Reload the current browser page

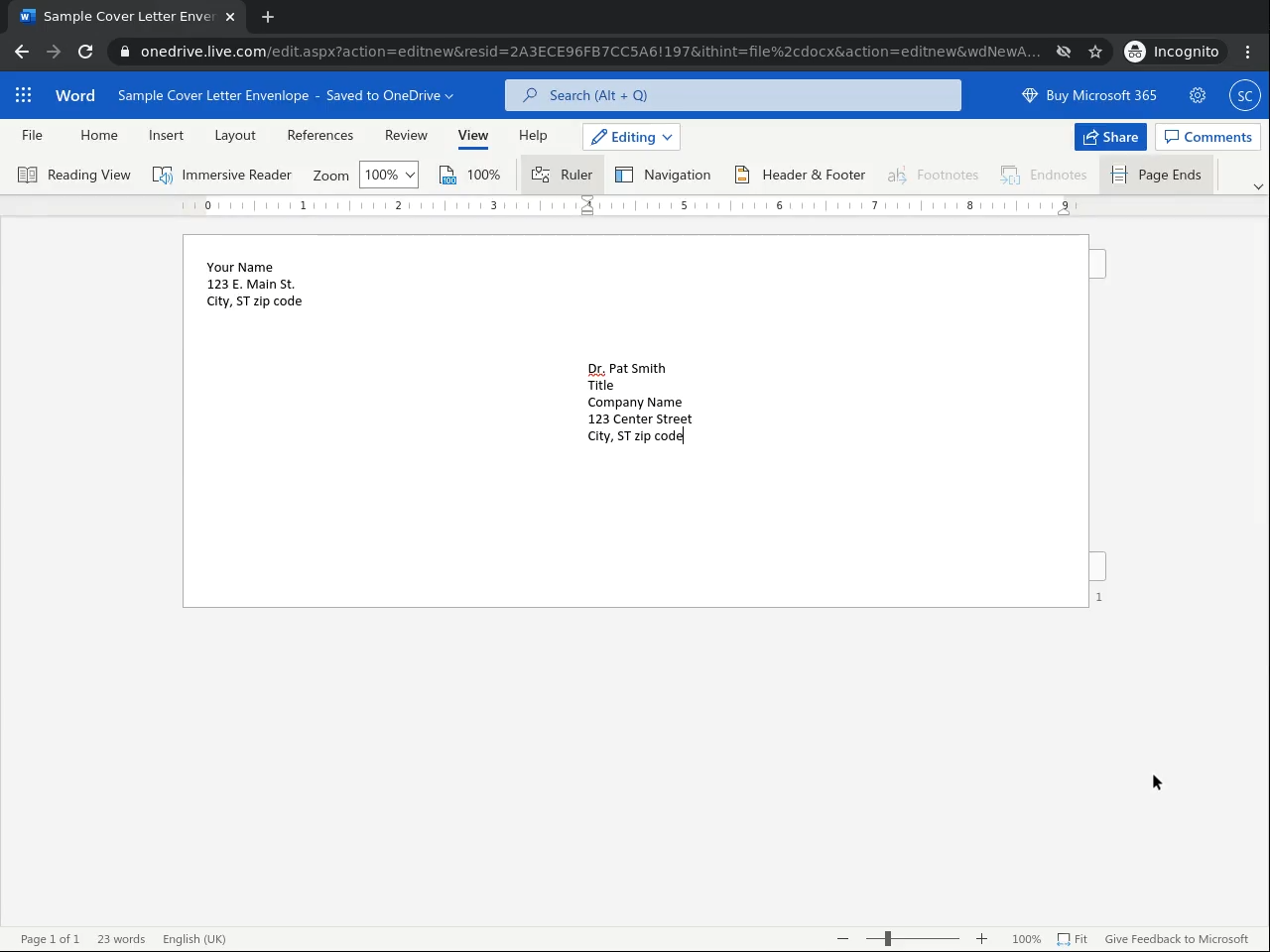[x=85, y=52]
